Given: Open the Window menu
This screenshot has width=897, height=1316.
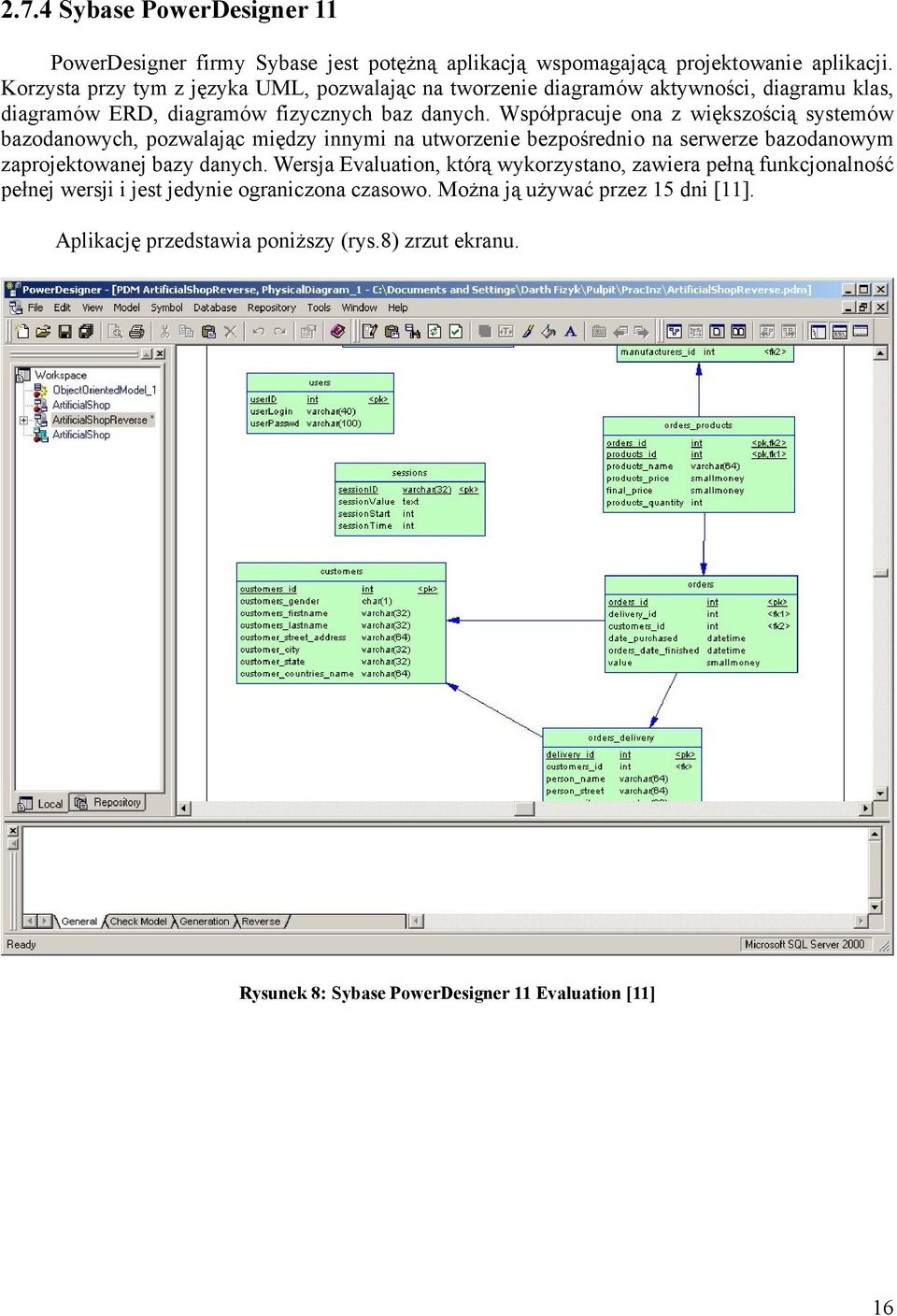Looking at the screenshot, I should [x=360, y=308].
